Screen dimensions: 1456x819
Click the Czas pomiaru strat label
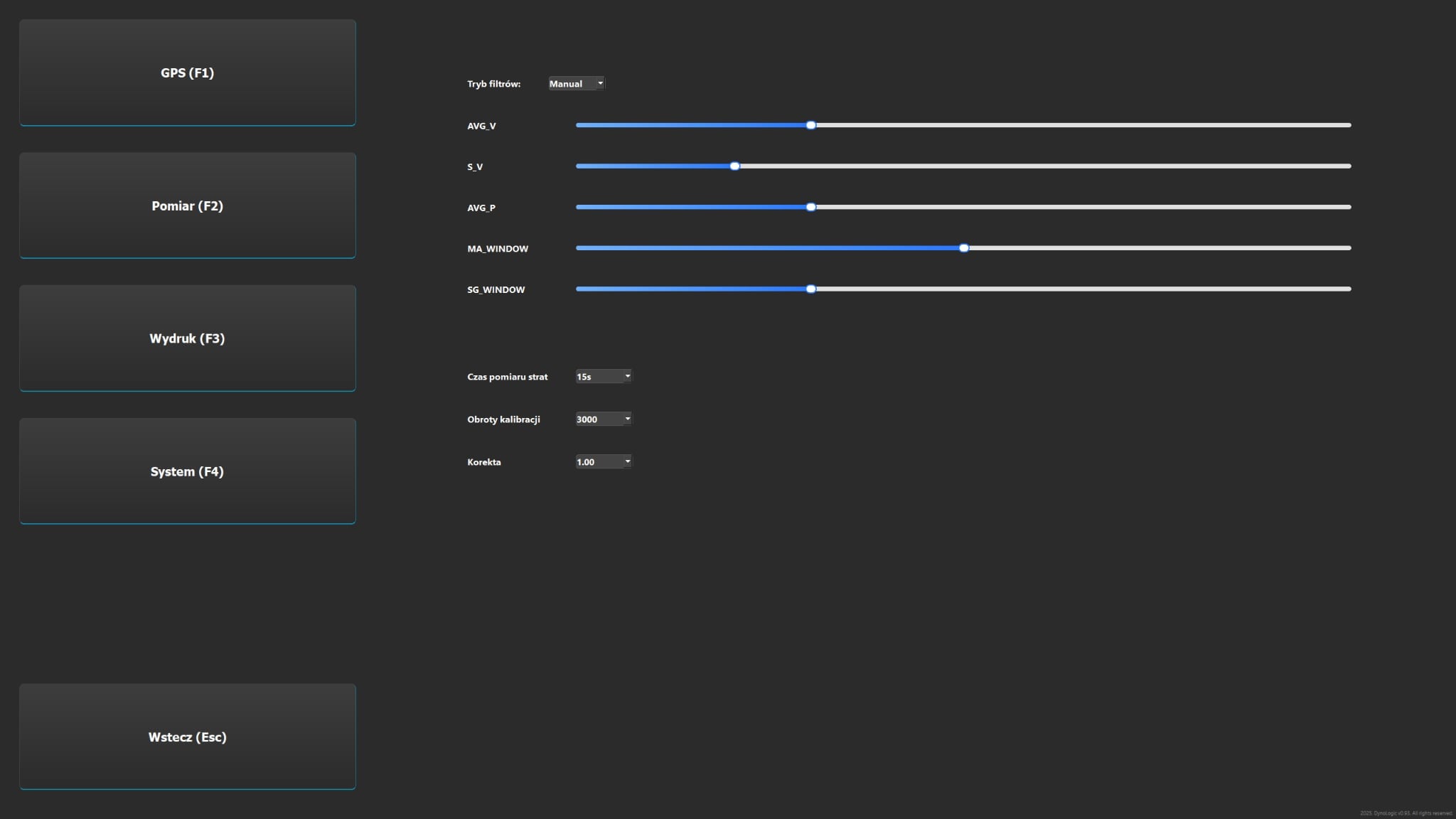(x=508, y=377)
